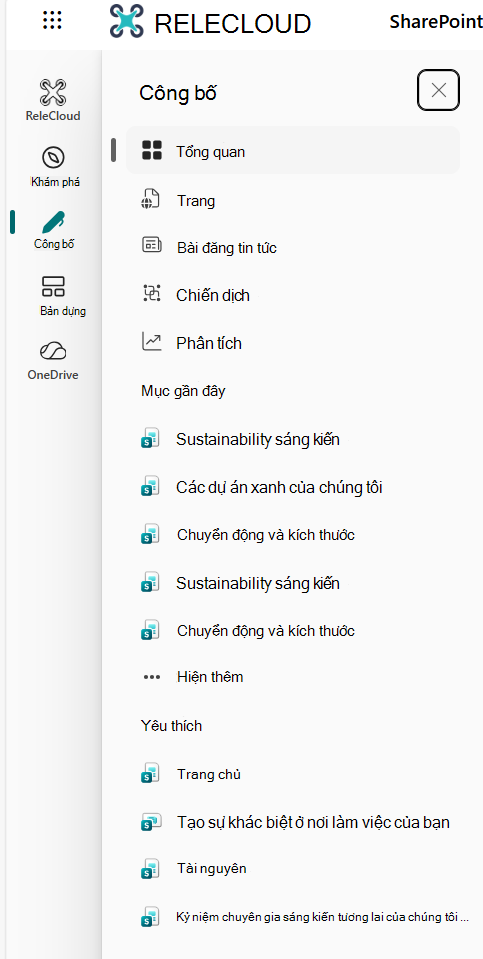Image resolution: width=483 pixels, height=959 pixels.
Task: Click the Trang page globe icon
Action: click(150, 199)
